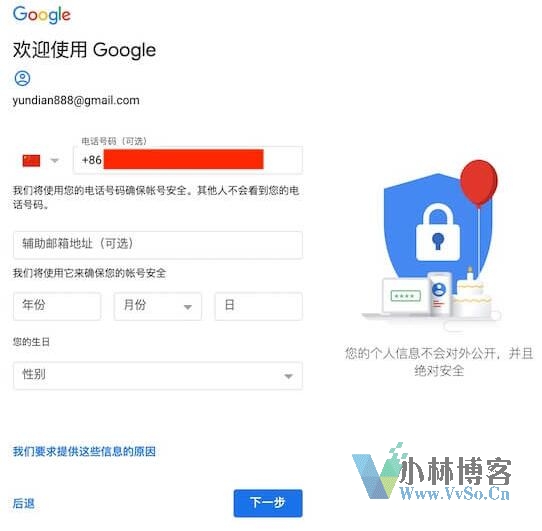Expand the 月份 month dropdown

[158, 306]
